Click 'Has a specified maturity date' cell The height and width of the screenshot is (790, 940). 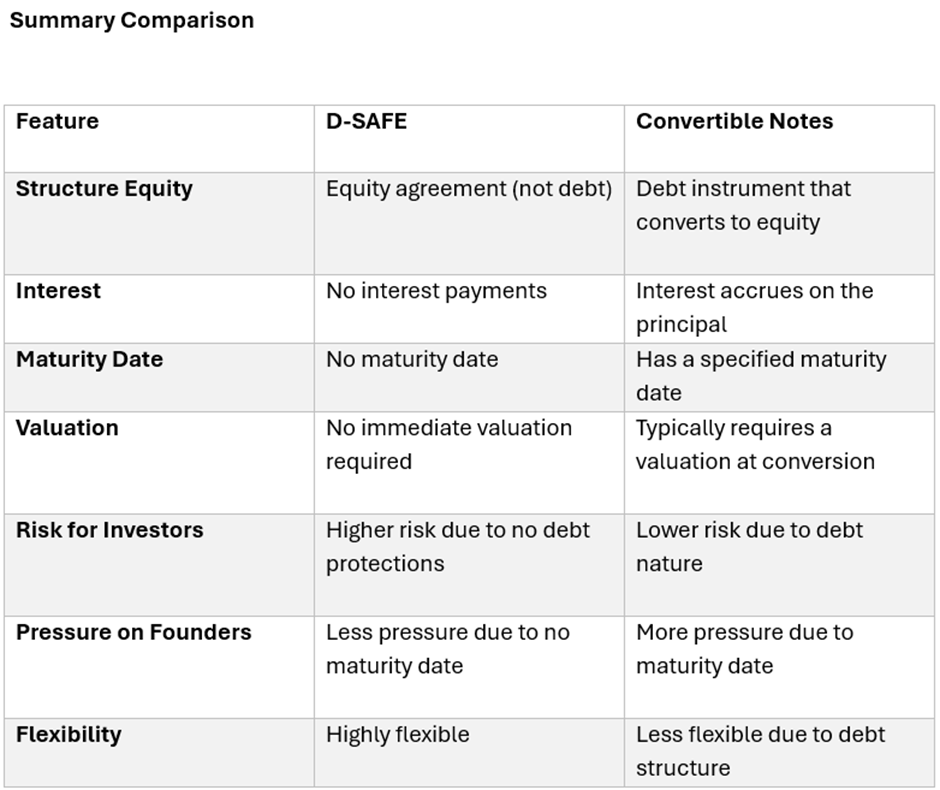point(760,375)
